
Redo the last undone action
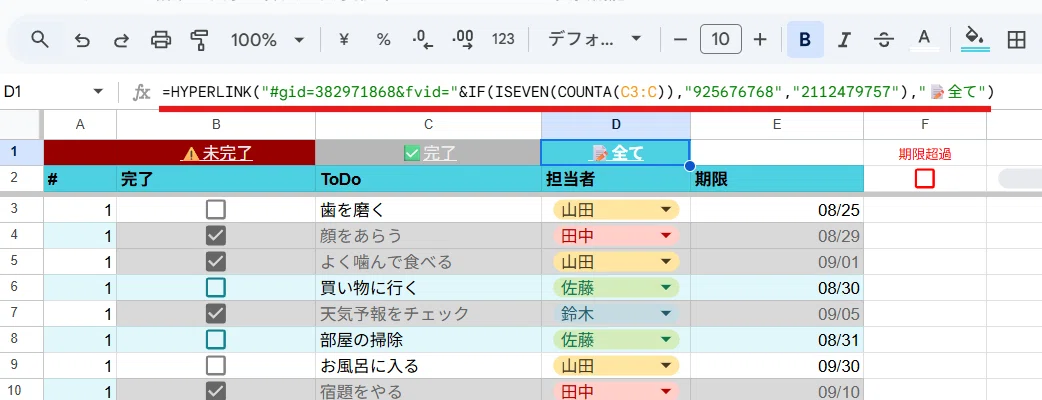pos(121,40)
